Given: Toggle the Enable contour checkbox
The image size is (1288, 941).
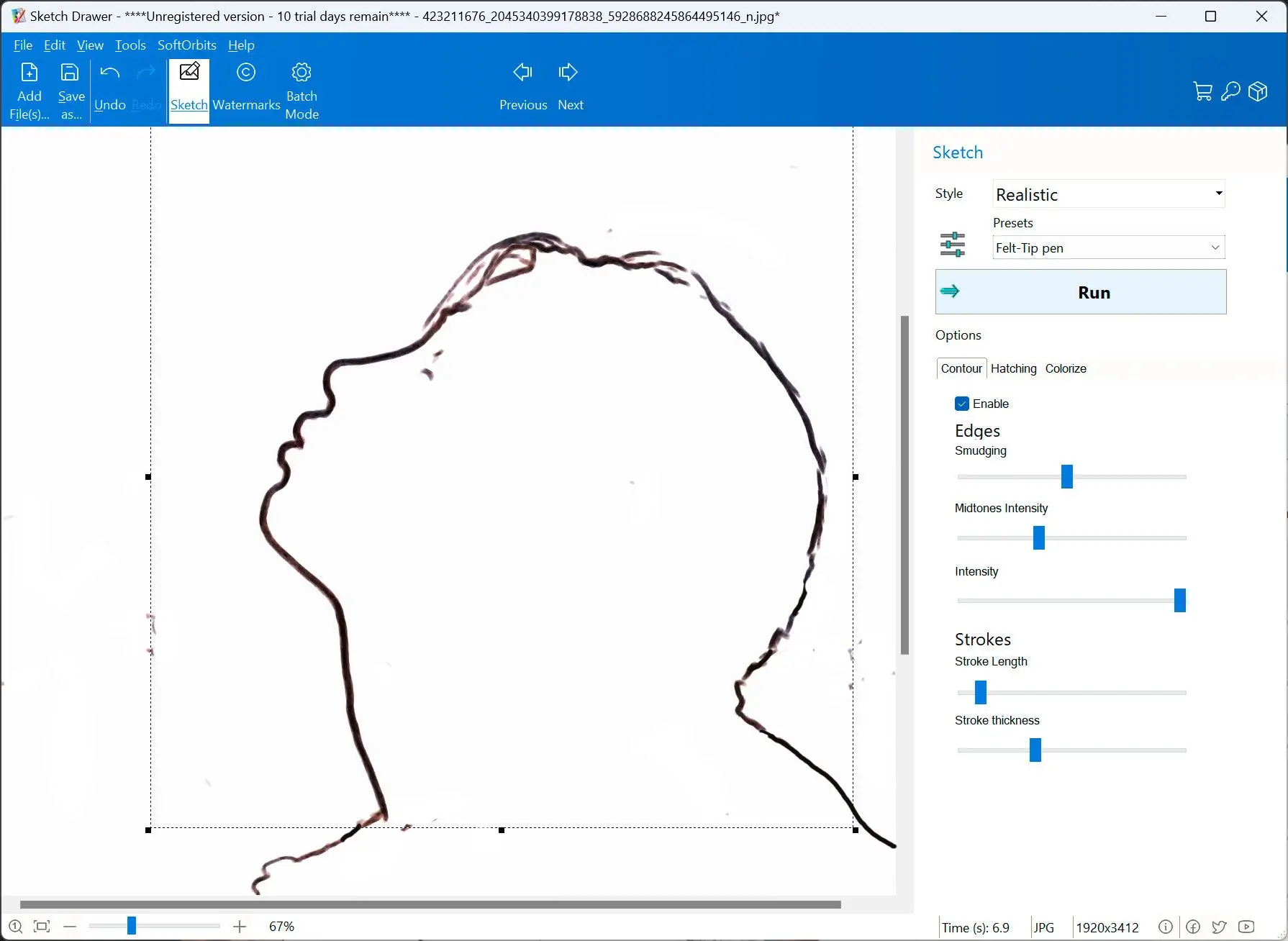Looking at the screenshot, I should click(x=962, y=404).
